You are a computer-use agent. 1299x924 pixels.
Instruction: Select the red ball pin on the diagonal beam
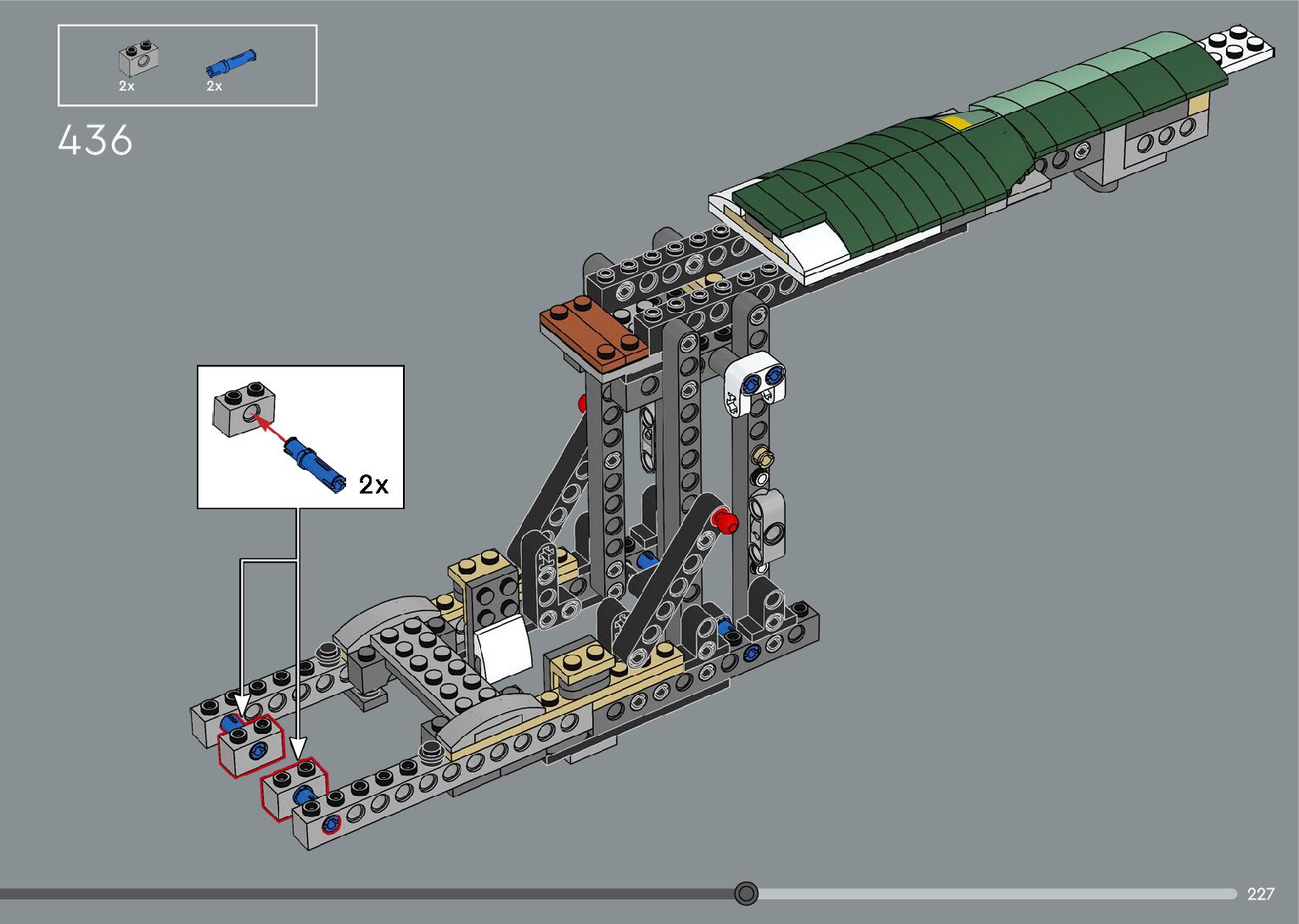[725, 521]
